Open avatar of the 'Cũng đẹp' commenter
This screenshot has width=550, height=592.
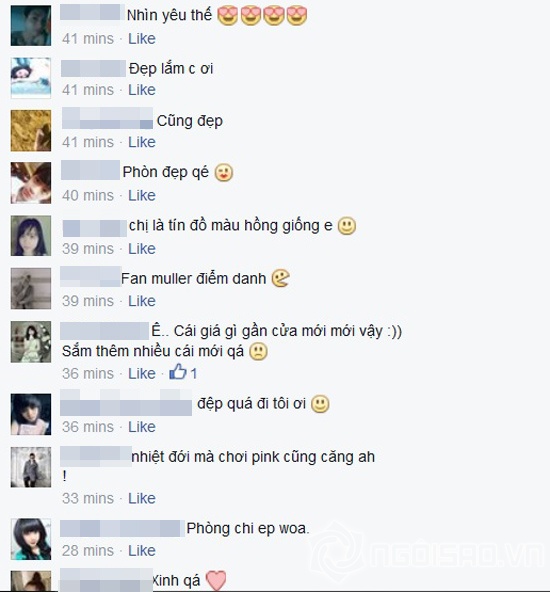point(31,131)
